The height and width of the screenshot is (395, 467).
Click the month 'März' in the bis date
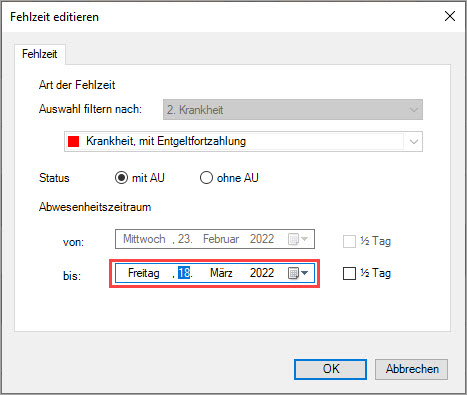(221, 273)
